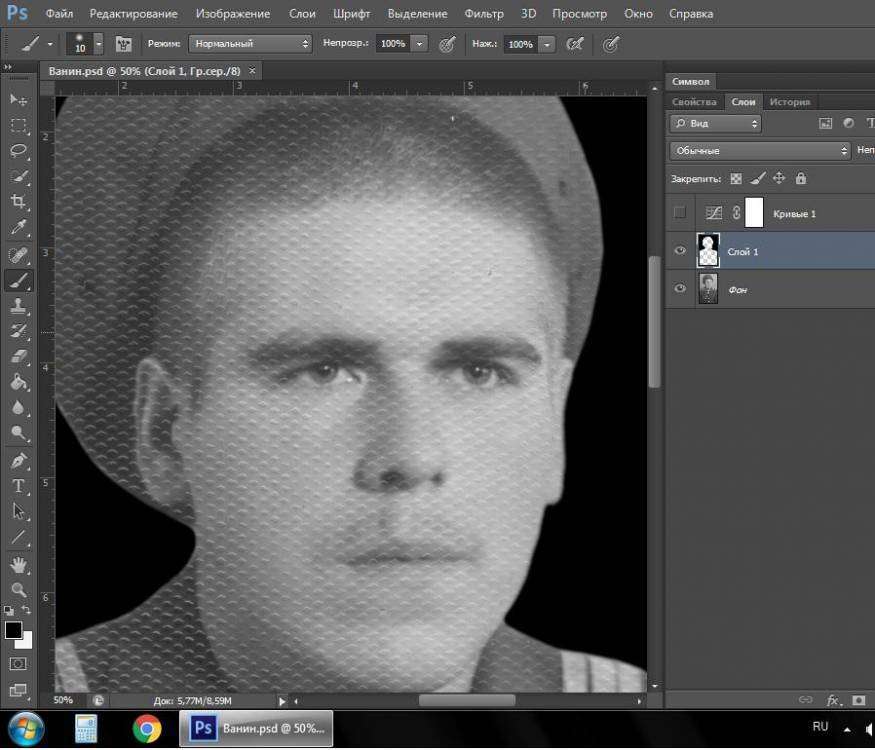This screenshot has width=875, height=750.
Task: Open Google Chrome from the taskbar
Action: [x=147, y=729]
